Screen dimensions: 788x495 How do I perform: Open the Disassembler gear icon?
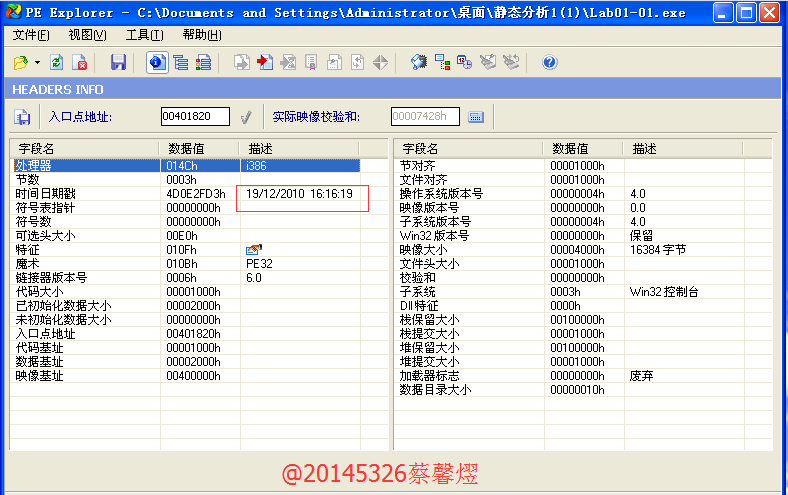tap(419, 62)
